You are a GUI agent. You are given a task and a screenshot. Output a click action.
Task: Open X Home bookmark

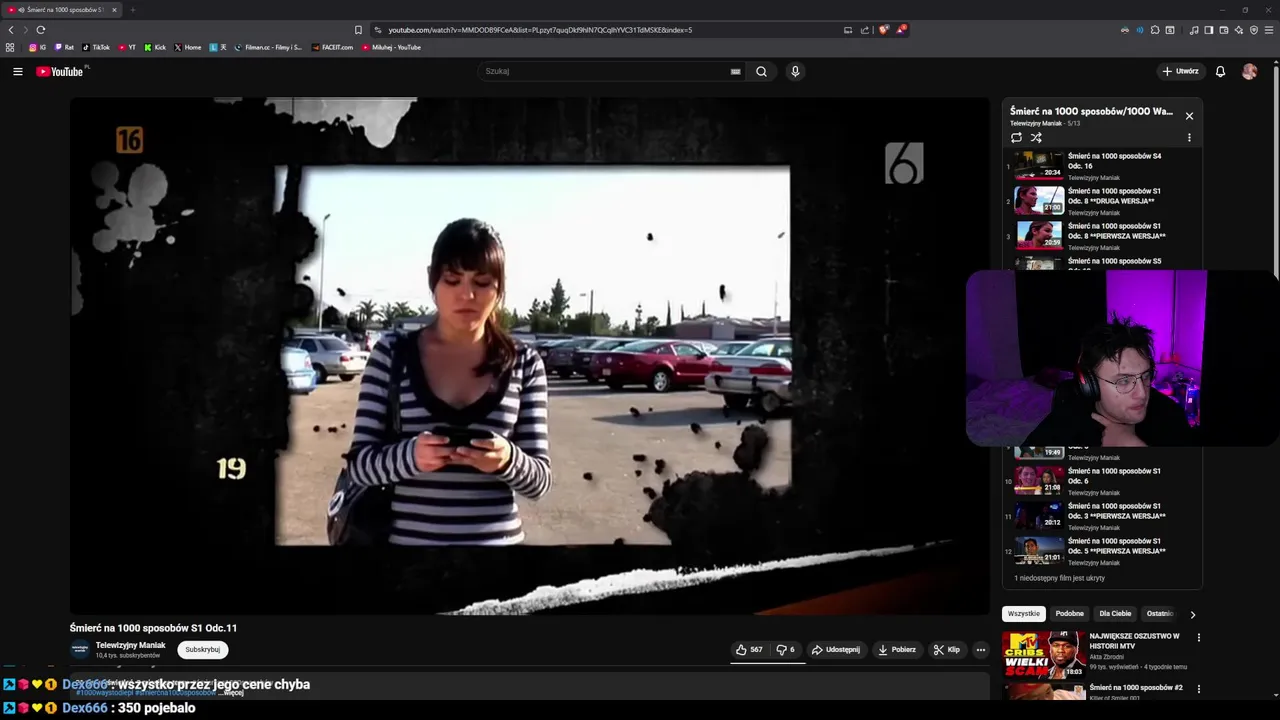pos(188,47)
